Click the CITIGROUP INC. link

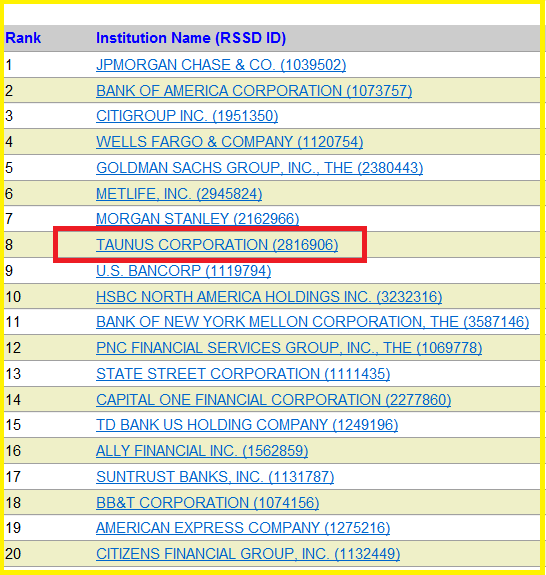pos(187,116)
